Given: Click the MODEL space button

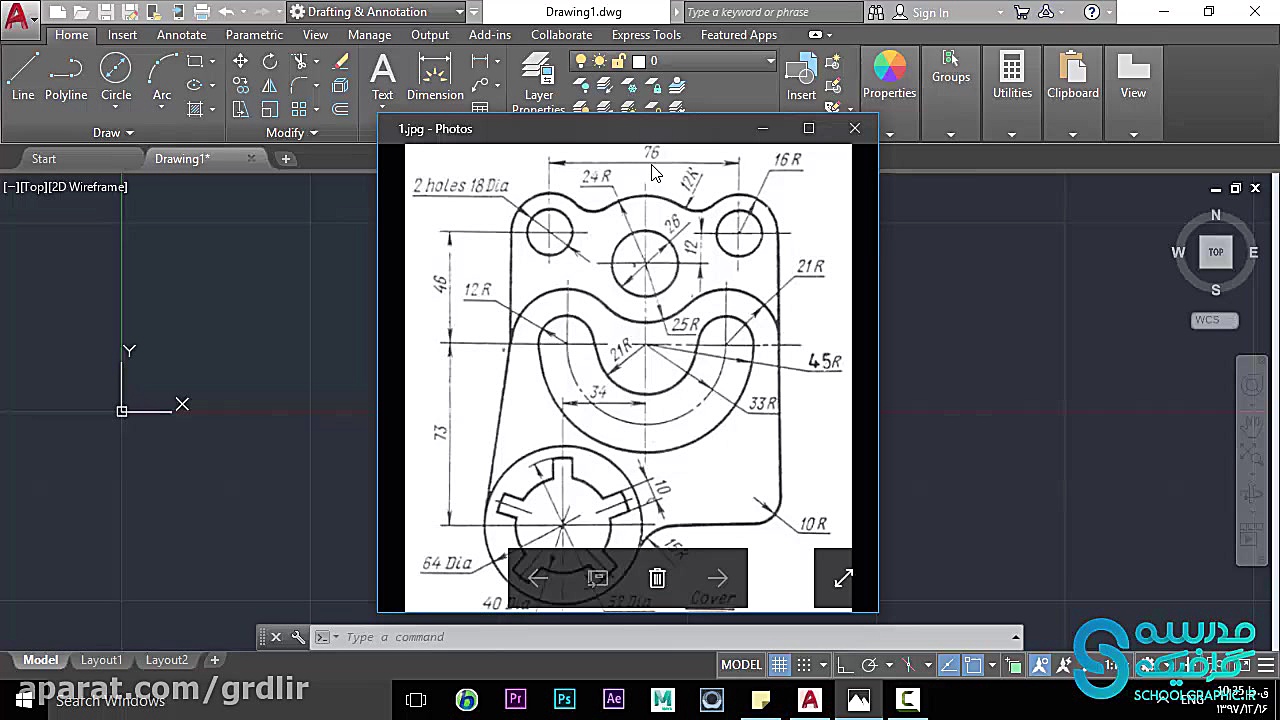Looking at the screenshot, I should tap(742, 665).
